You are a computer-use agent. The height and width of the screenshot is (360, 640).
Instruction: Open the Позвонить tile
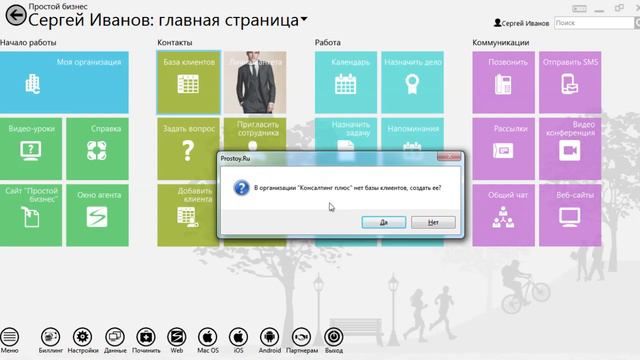(503, 82)
